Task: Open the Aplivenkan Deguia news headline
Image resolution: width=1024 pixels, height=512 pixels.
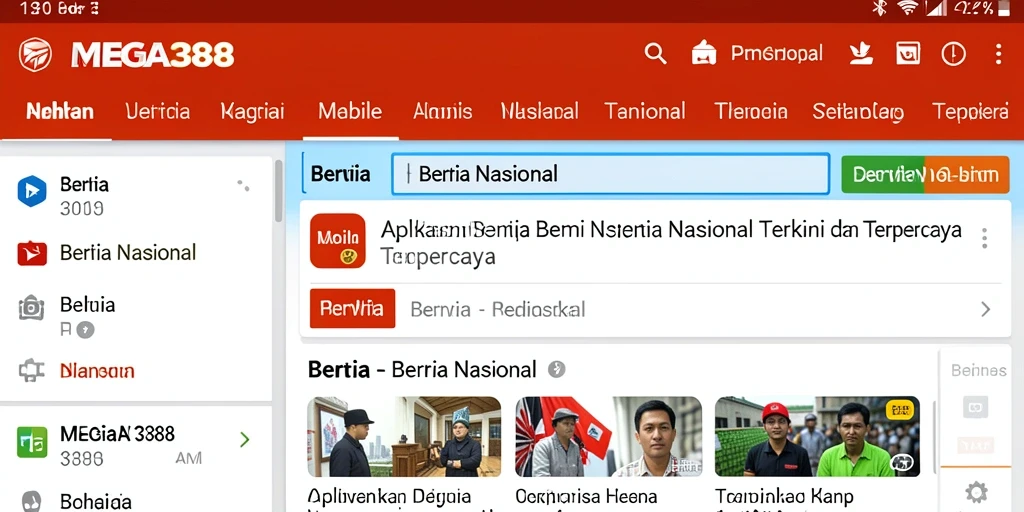Action: pyautogui.click(x=389, y=497)
